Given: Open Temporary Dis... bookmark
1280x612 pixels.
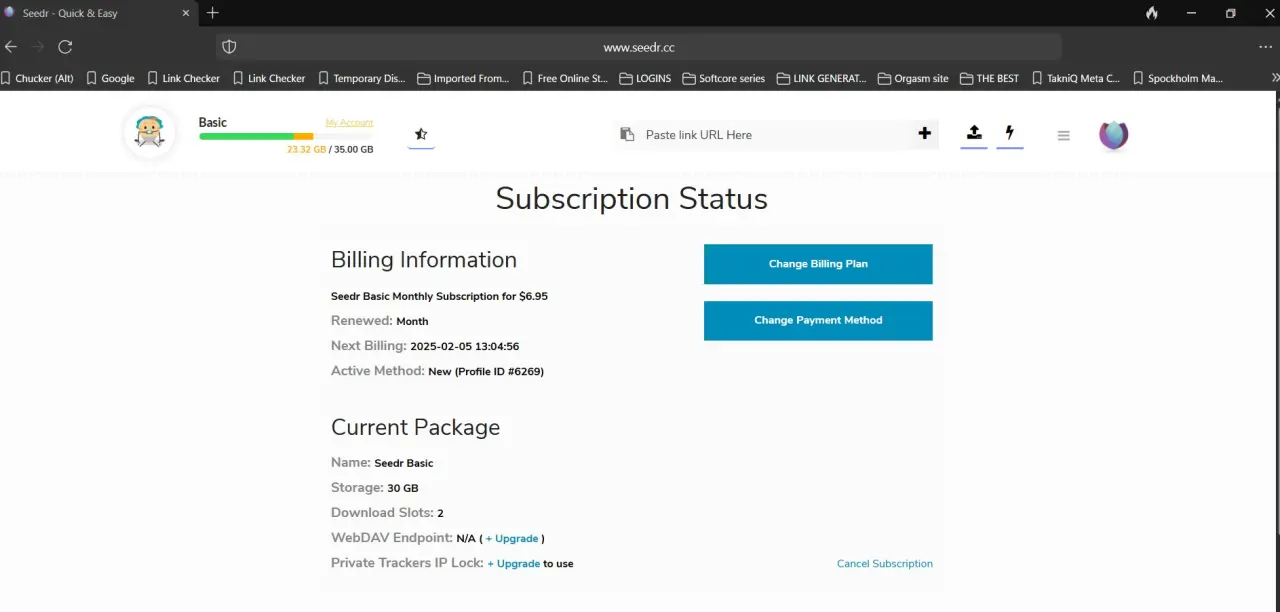Looking at the screenshot, I should click(361, 78).
